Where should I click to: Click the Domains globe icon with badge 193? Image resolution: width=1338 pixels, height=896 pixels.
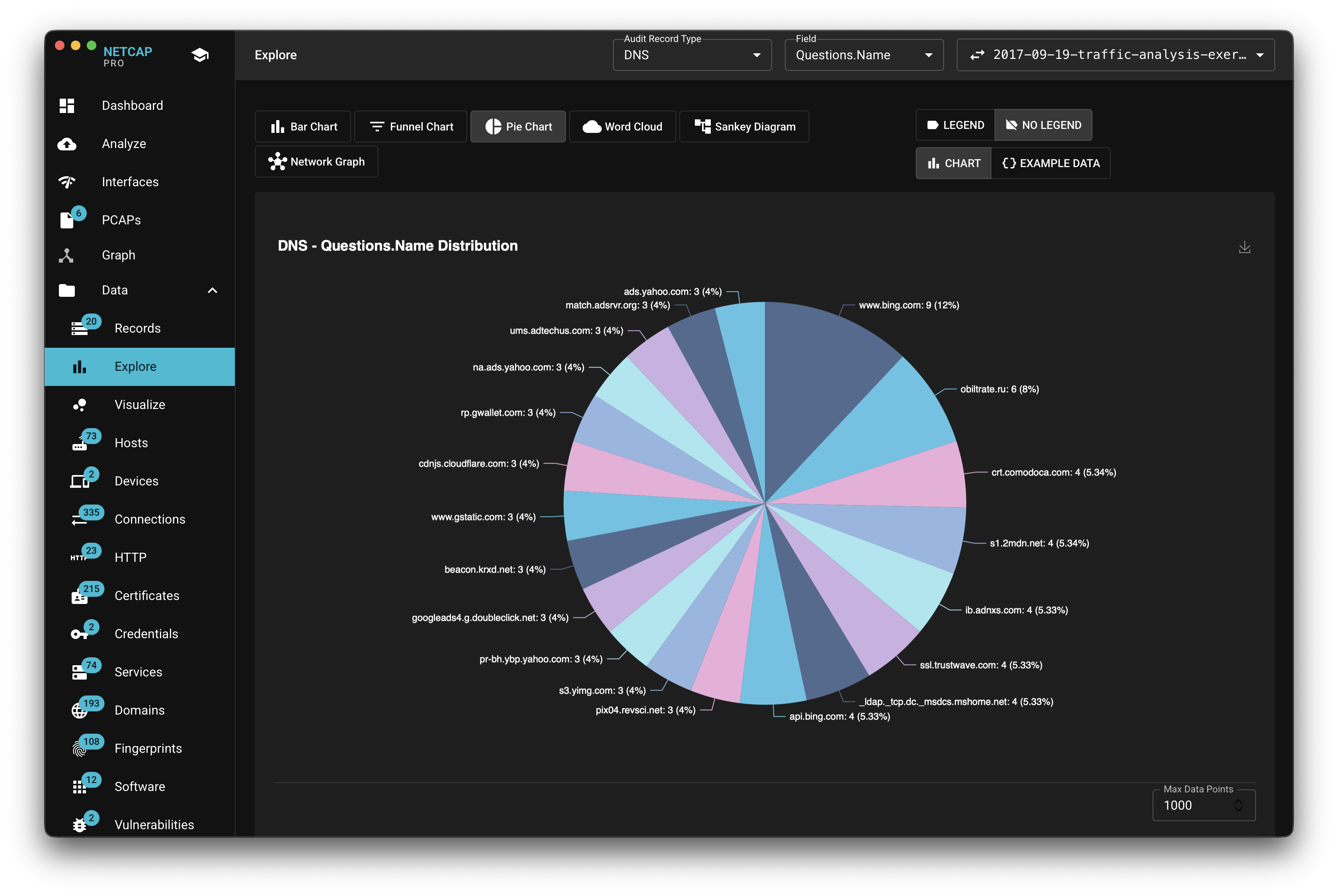(x=80, y=711)
